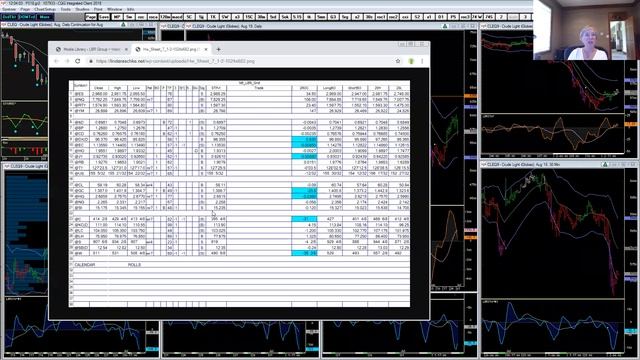640x360 pixels.
Task: Select the G3 page button
Action: 333,17
